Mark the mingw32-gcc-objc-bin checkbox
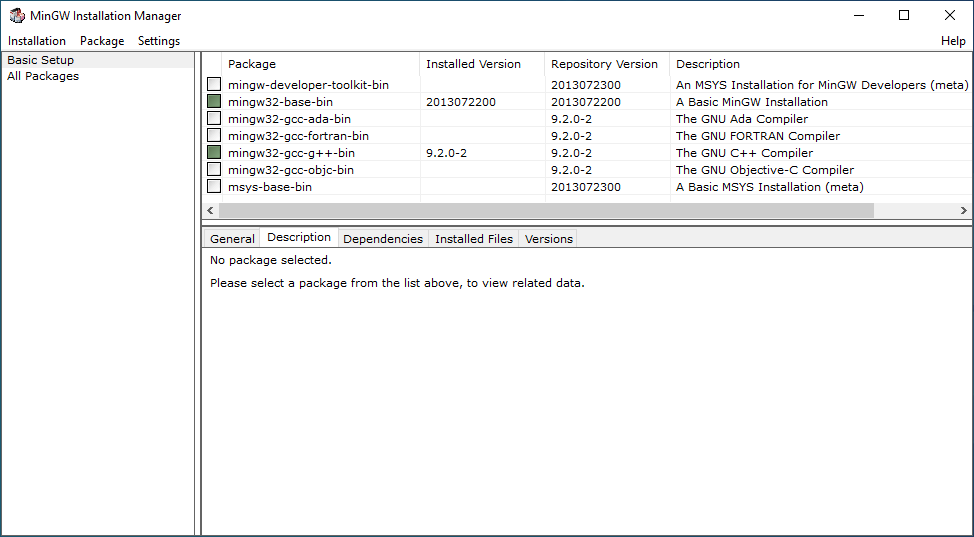974x537 pixels. point(214,169)
